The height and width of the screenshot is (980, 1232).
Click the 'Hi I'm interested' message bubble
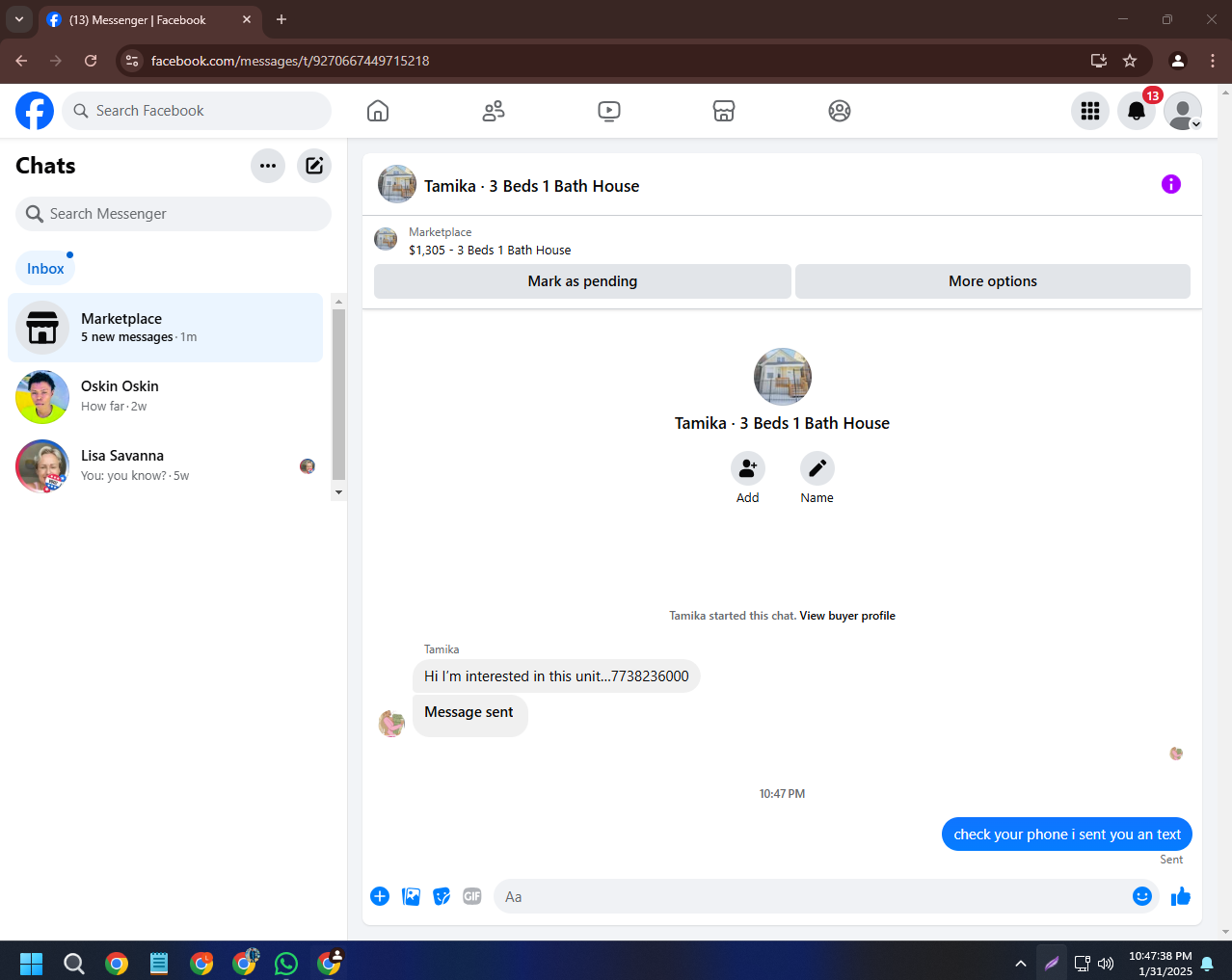(556, 676)
